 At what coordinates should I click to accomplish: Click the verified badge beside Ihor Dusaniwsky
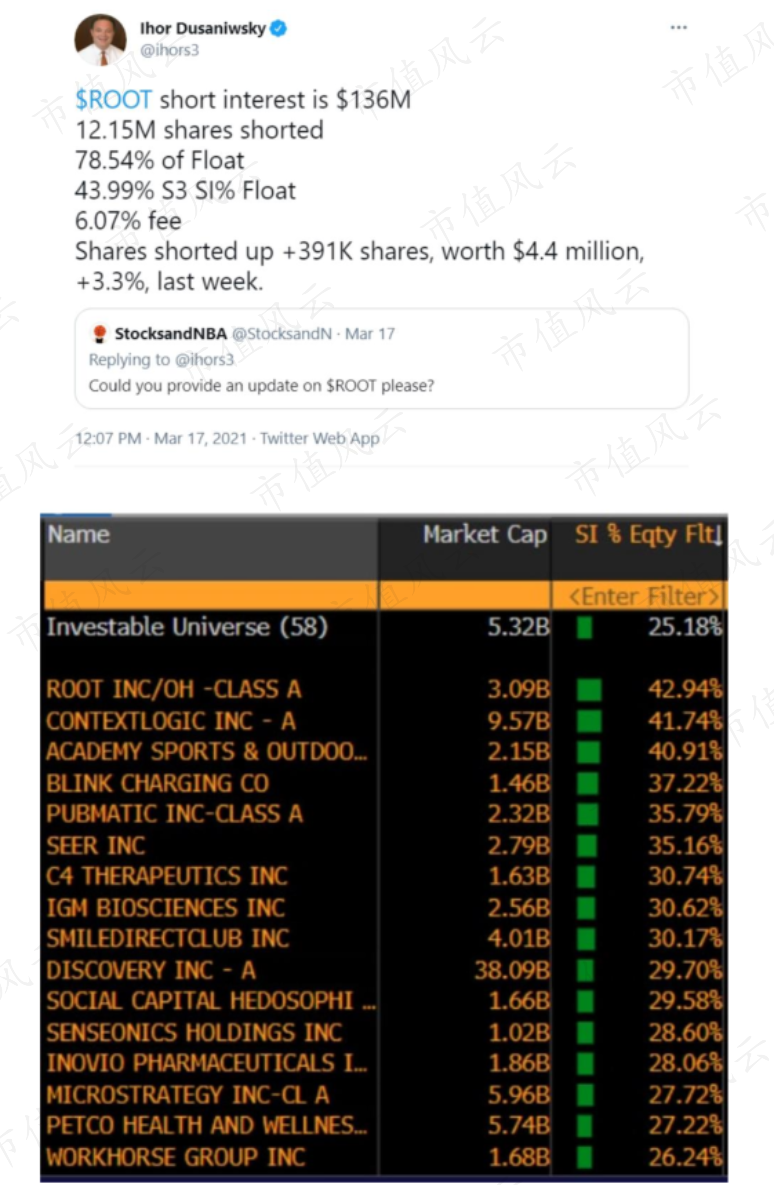coord(278,29)
